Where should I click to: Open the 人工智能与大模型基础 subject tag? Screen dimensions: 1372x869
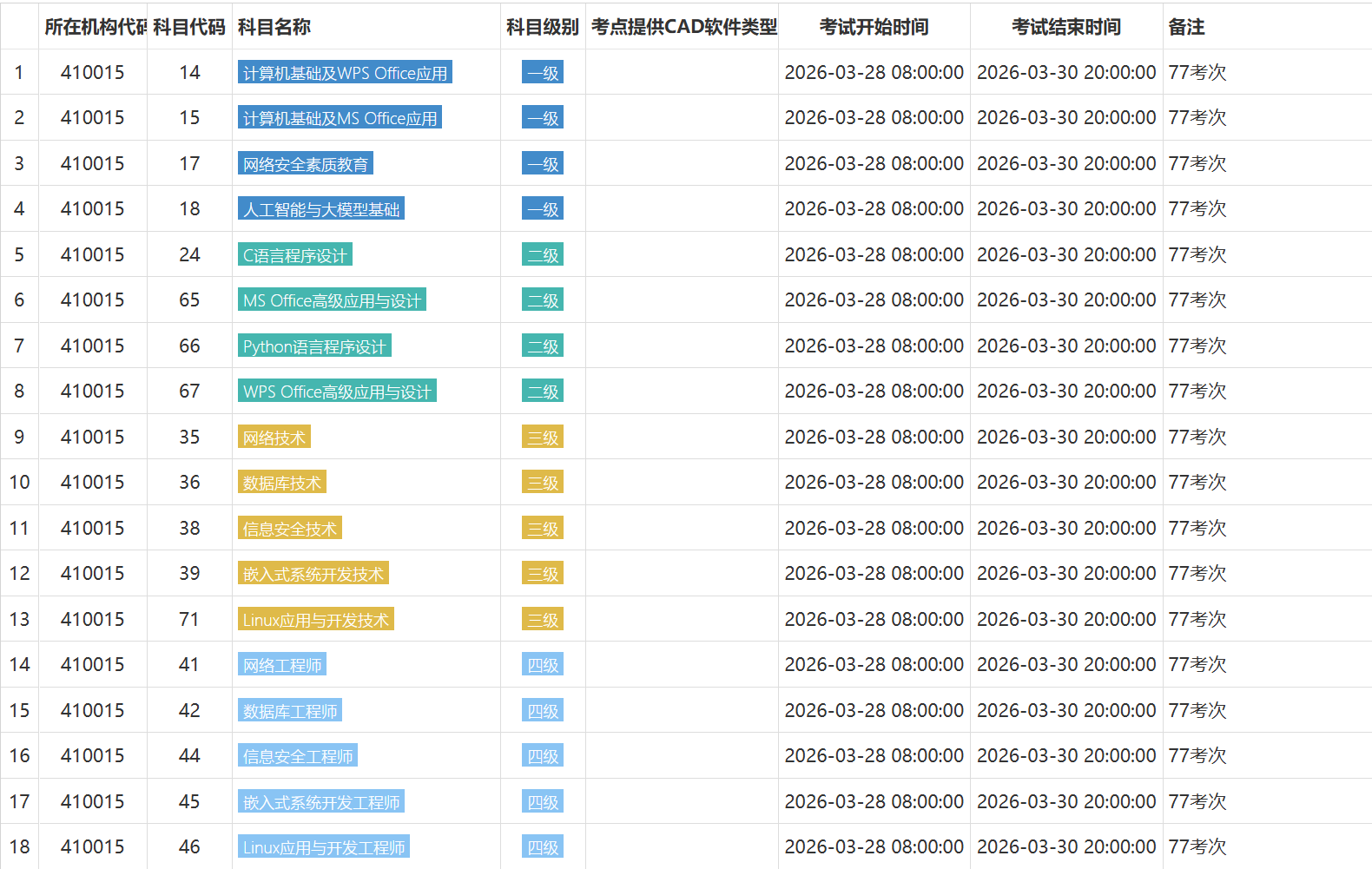click(321, 209)
